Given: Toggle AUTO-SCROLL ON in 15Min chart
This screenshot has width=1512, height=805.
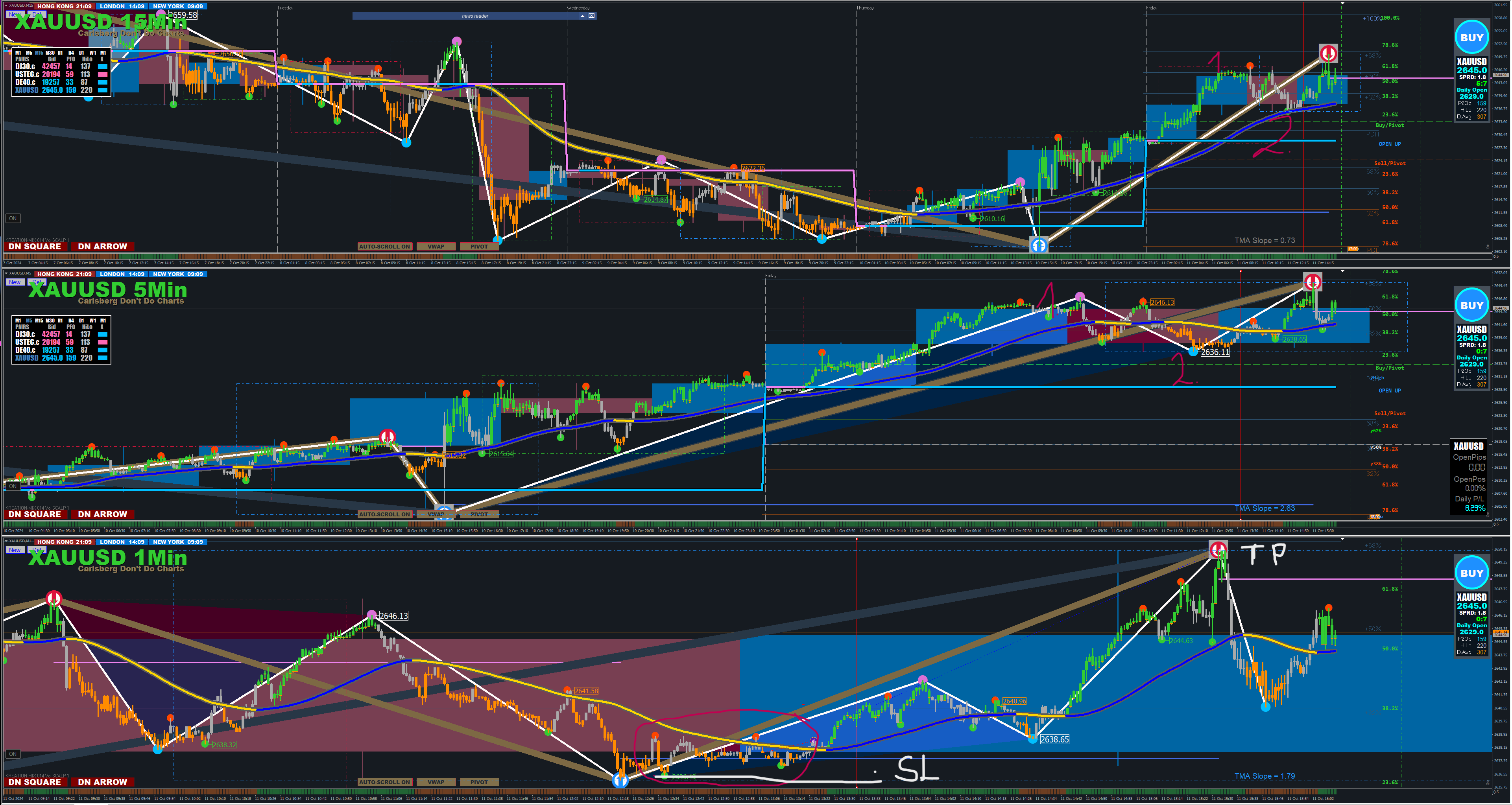Looking at the screenshot, I should pos(384,247).
